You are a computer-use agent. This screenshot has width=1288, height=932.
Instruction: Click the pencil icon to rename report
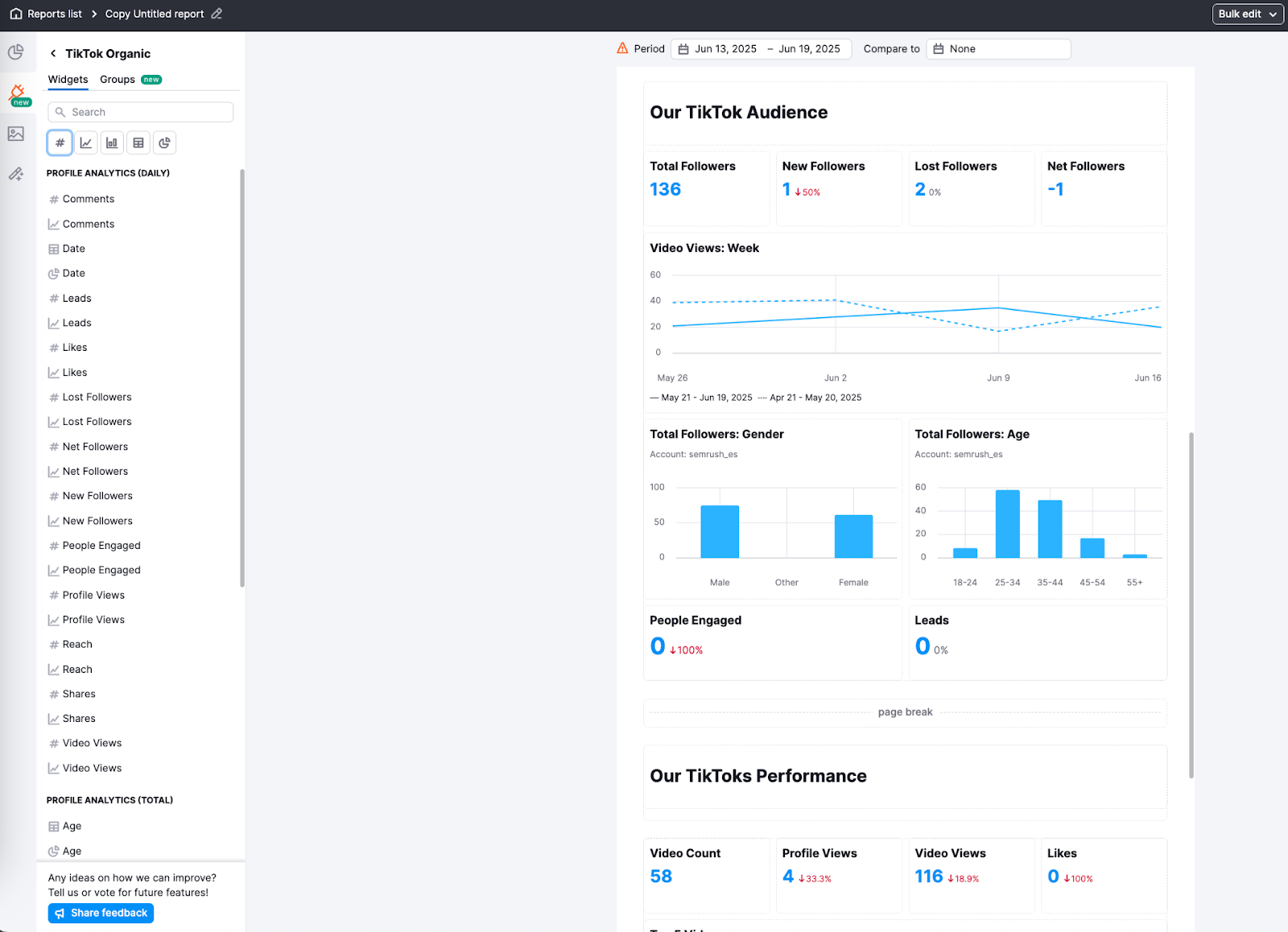pyautogui.click(x=215, y=14)
